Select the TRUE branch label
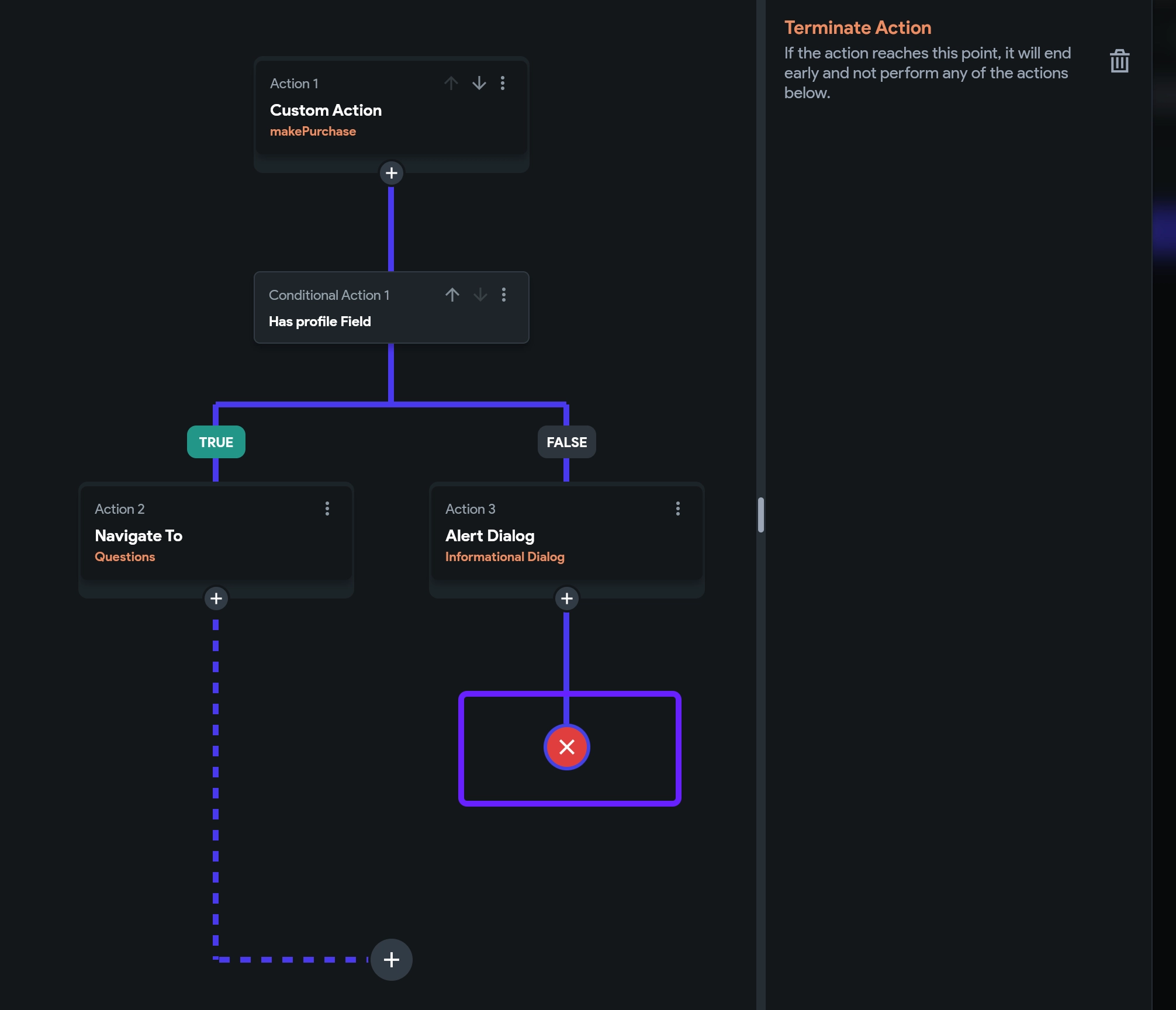 [216, 442]
